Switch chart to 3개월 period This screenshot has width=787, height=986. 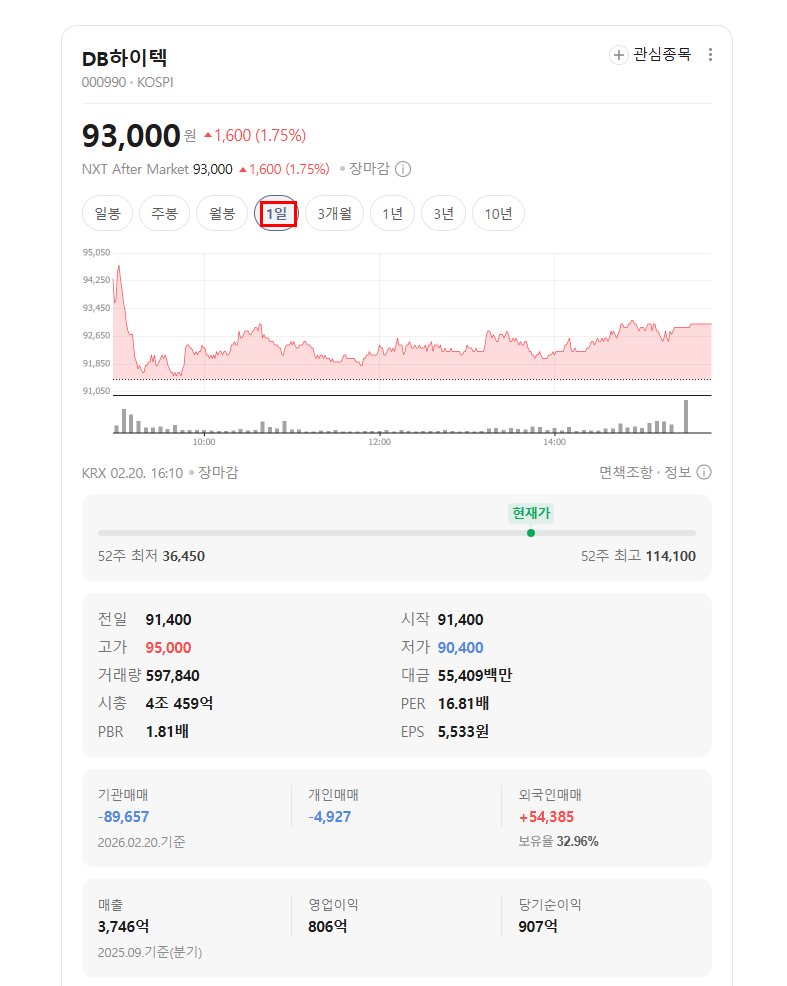click(334, 214)
